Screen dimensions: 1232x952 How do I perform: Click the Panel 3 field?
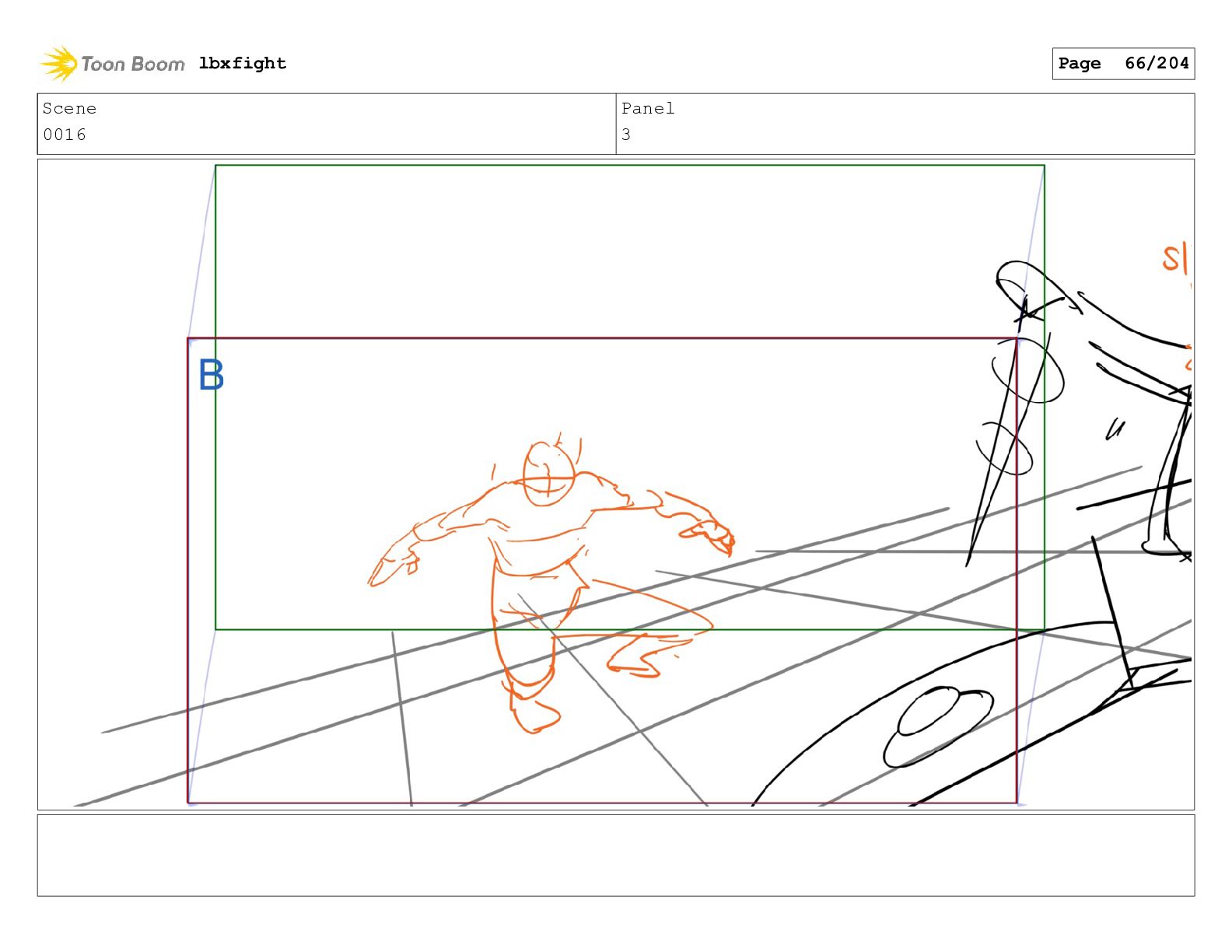905,124
